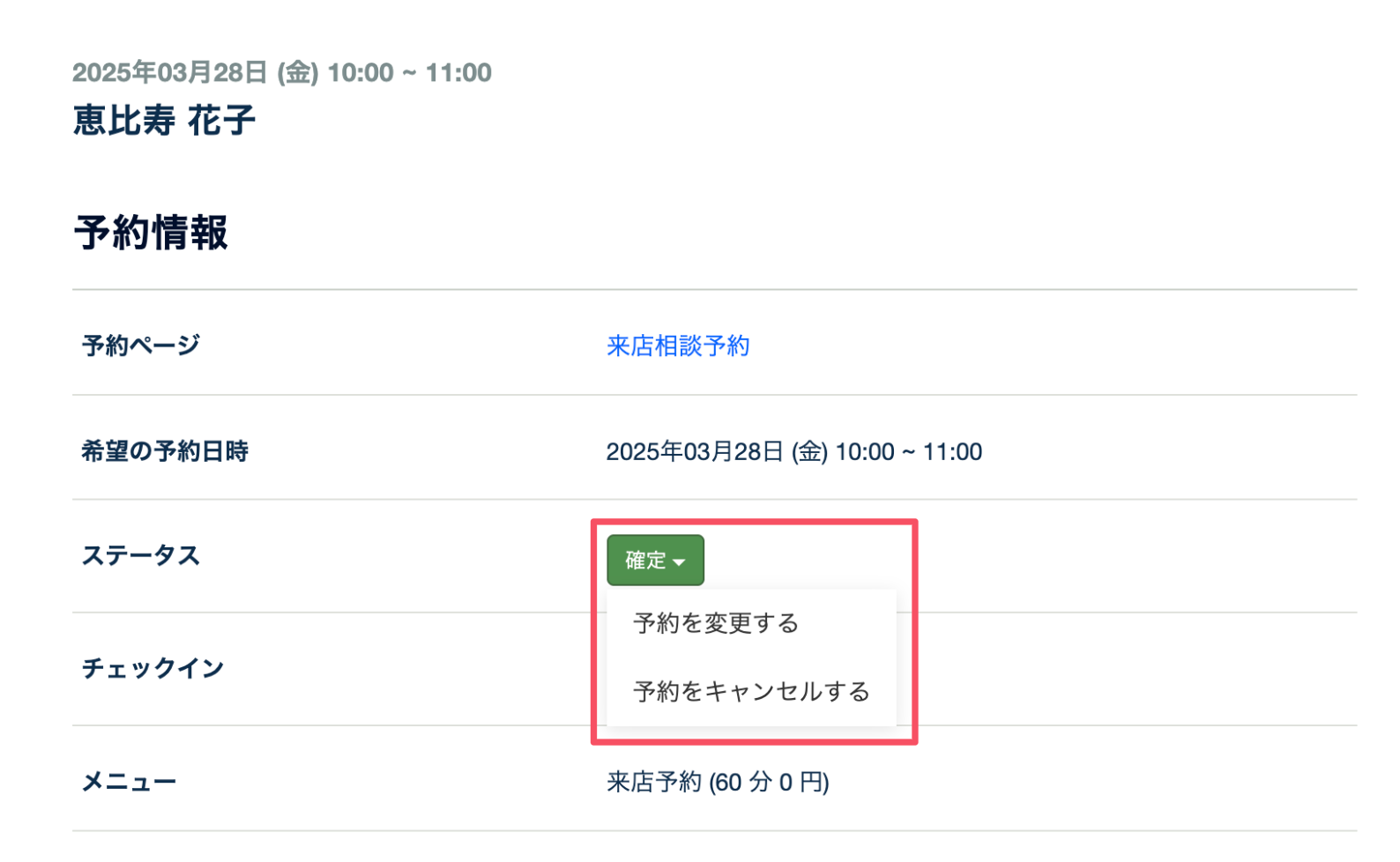Click the 予約ページ row label
This screenshot has width=1400, height=862.
coord(141,346)
